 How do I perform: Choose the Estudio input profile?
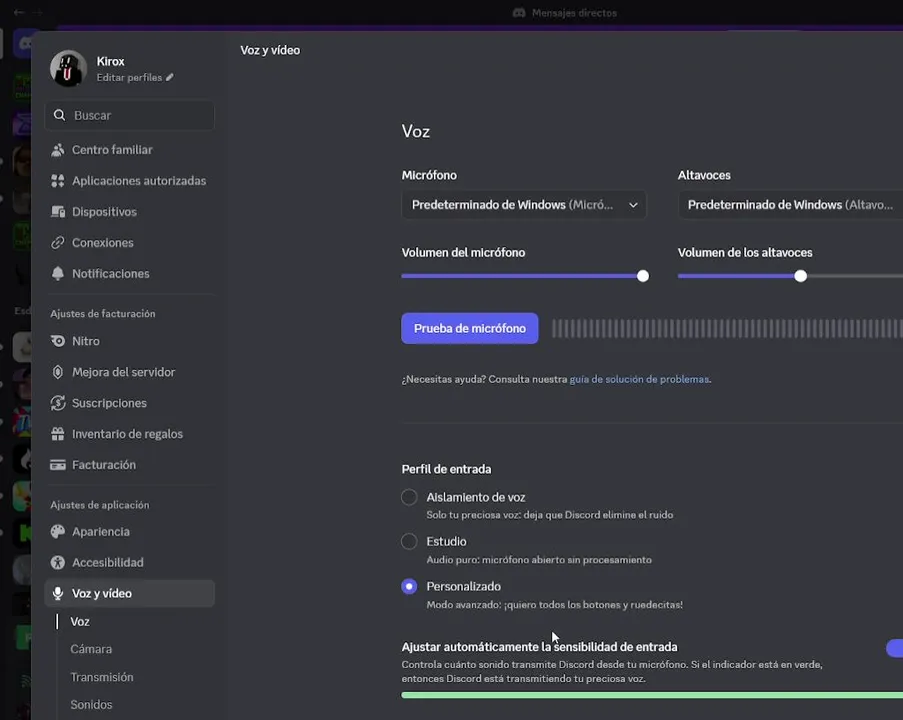pyautogui.click(x=409, y=542)
